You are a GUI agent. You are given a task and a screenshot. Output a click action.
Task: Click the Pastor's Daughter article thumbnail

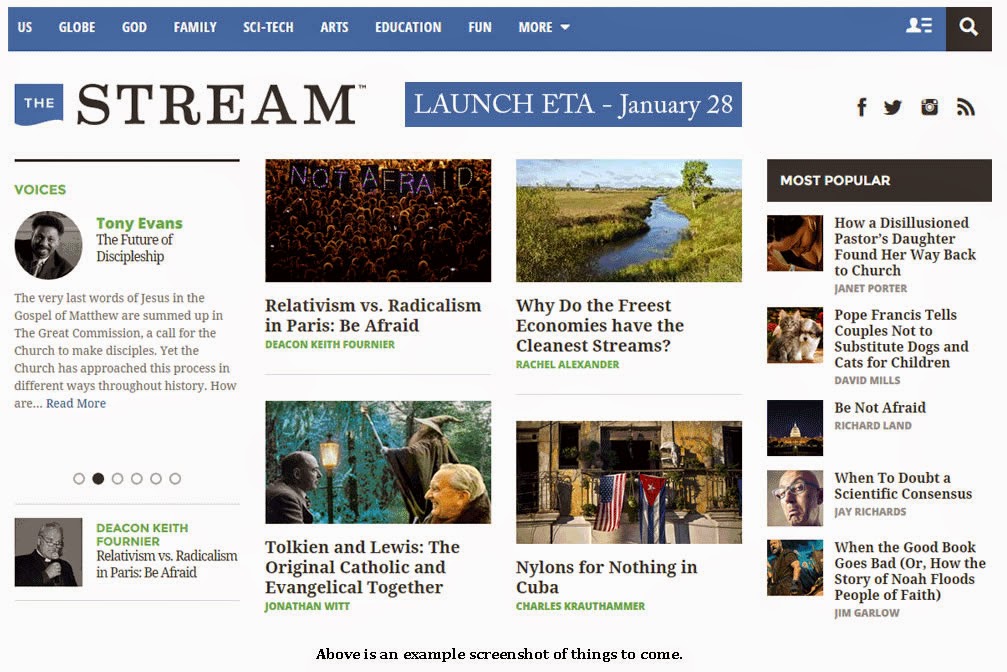tap(795, 243)
